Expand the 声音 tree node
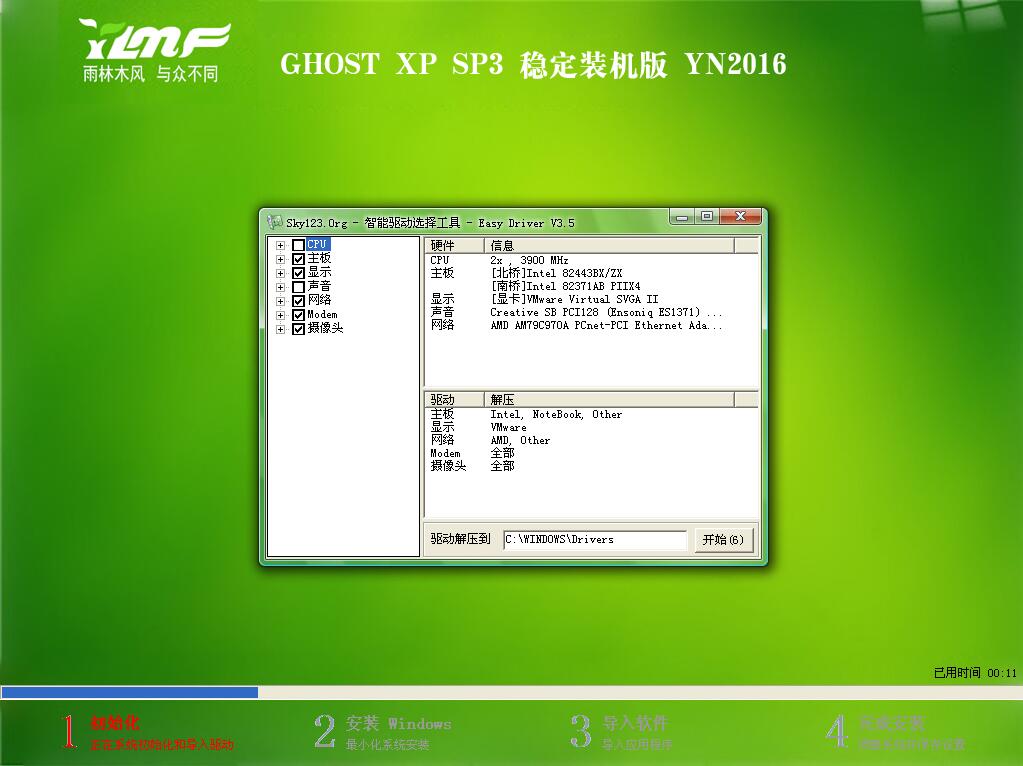 tap(281, 287)
